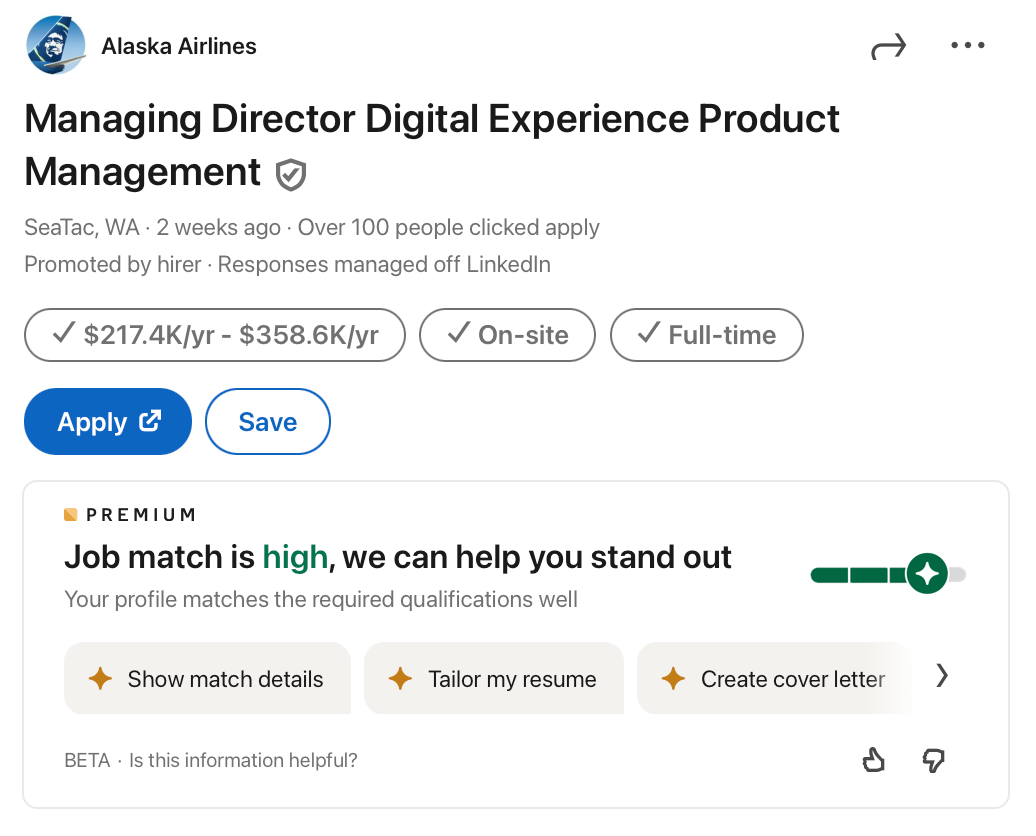Click the gold Premium badge icon
Image resolution: width=1036 pixels, height=836 pixels.
coord(71,515)
